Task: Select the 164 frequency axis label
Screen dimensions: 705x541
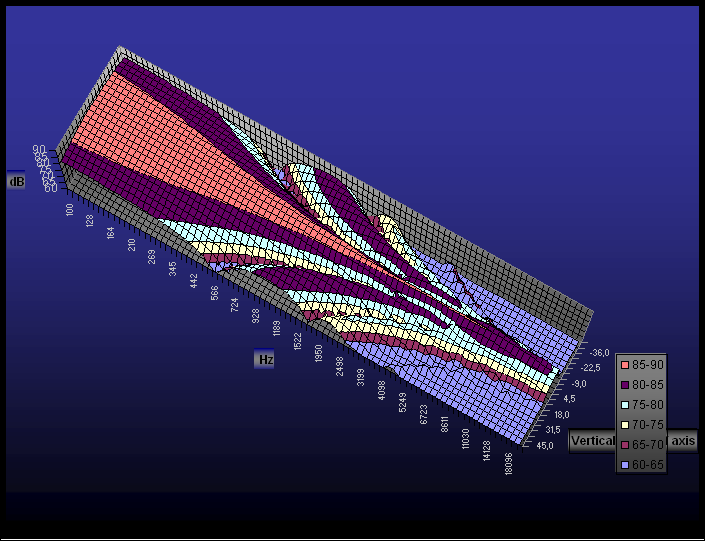Action: 111,232
